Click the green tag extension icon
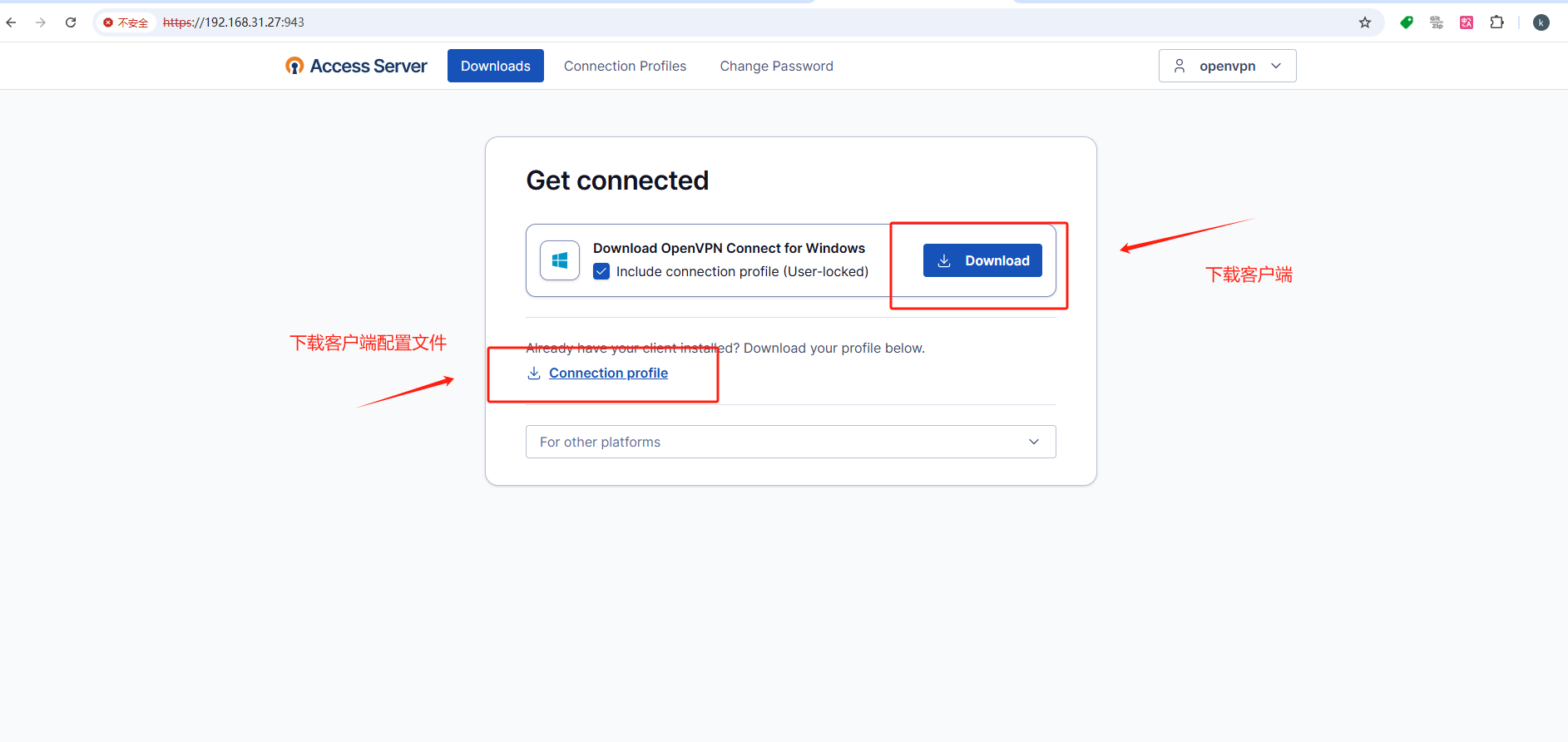 [1407, 22]
